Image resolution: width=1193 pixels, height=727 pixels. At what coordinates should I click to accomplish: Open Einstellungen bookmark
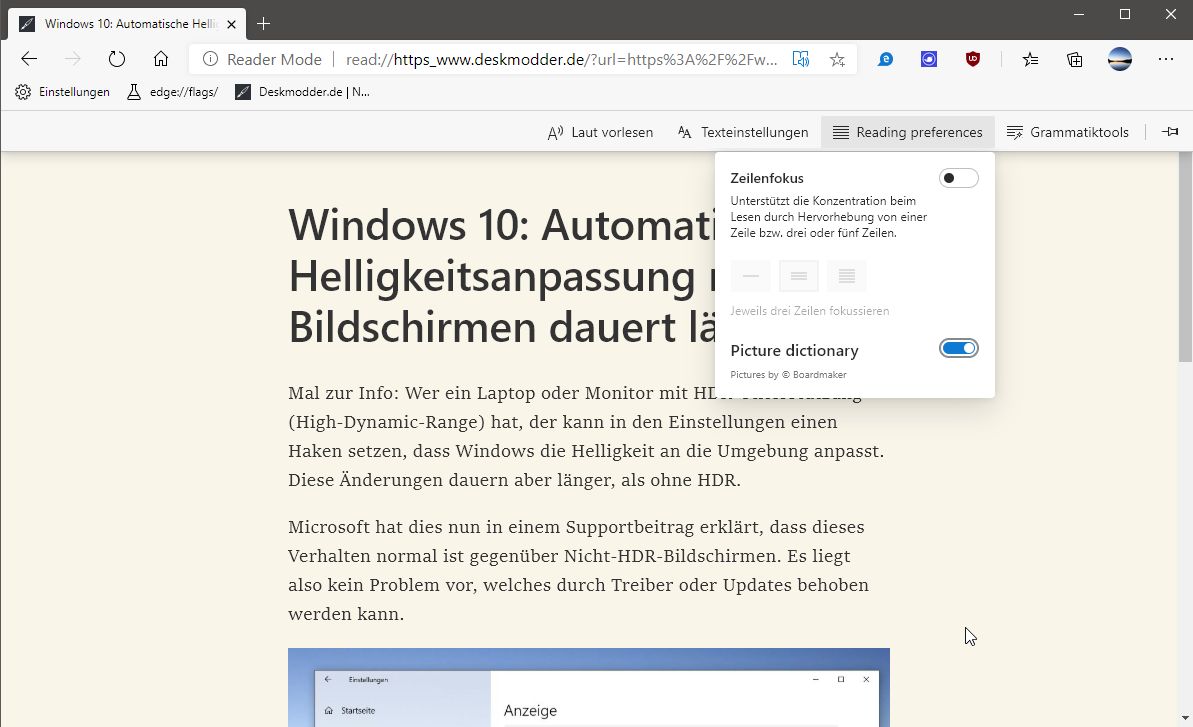coord(62,92)
